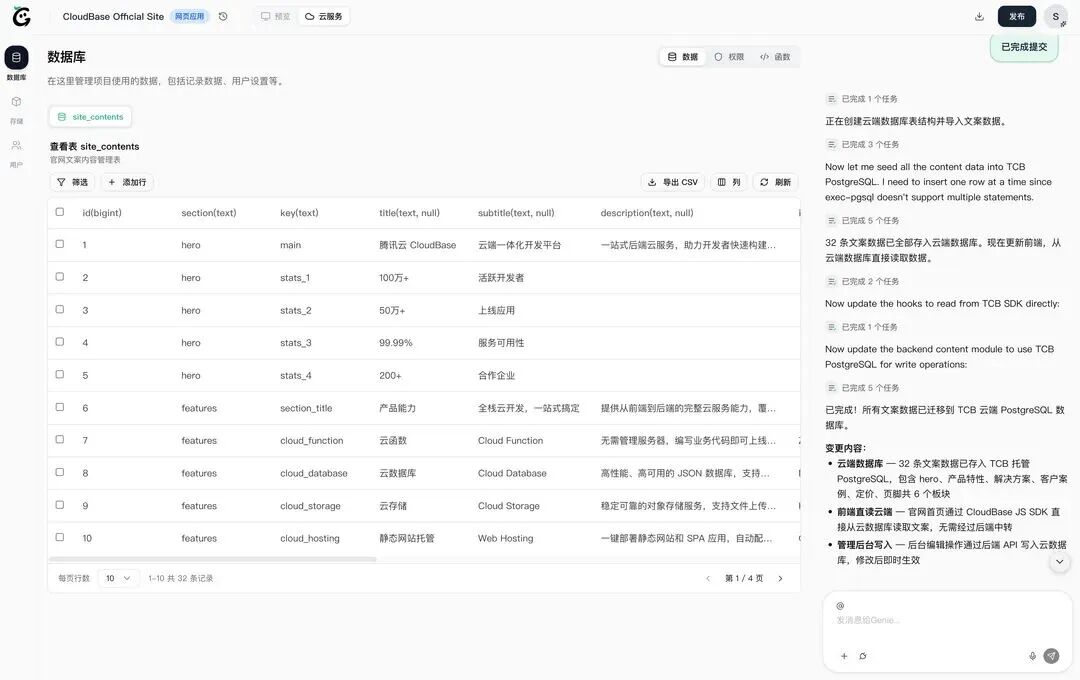Click the 导出 CSV export button
Viewport: 1080px width, 680px height.
673,183
